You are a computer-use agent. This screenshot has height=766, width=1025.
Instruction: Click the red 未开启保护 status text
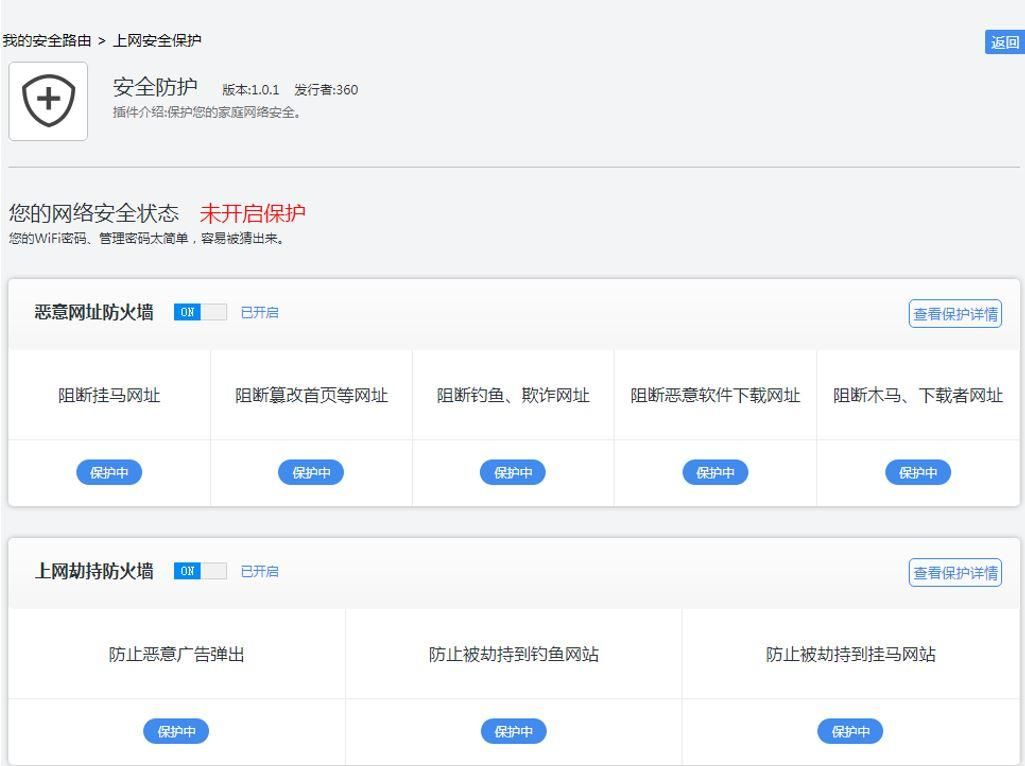[x=252, y=213]
